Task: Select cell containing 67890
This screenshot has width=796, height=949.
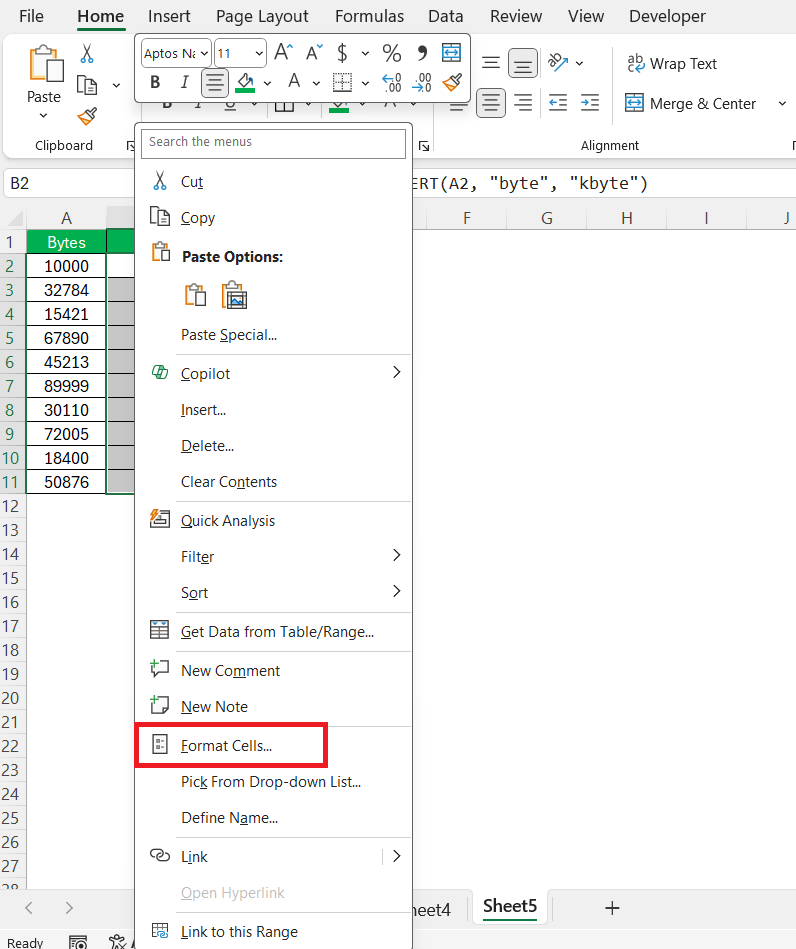Action: [x=66, y=338]
